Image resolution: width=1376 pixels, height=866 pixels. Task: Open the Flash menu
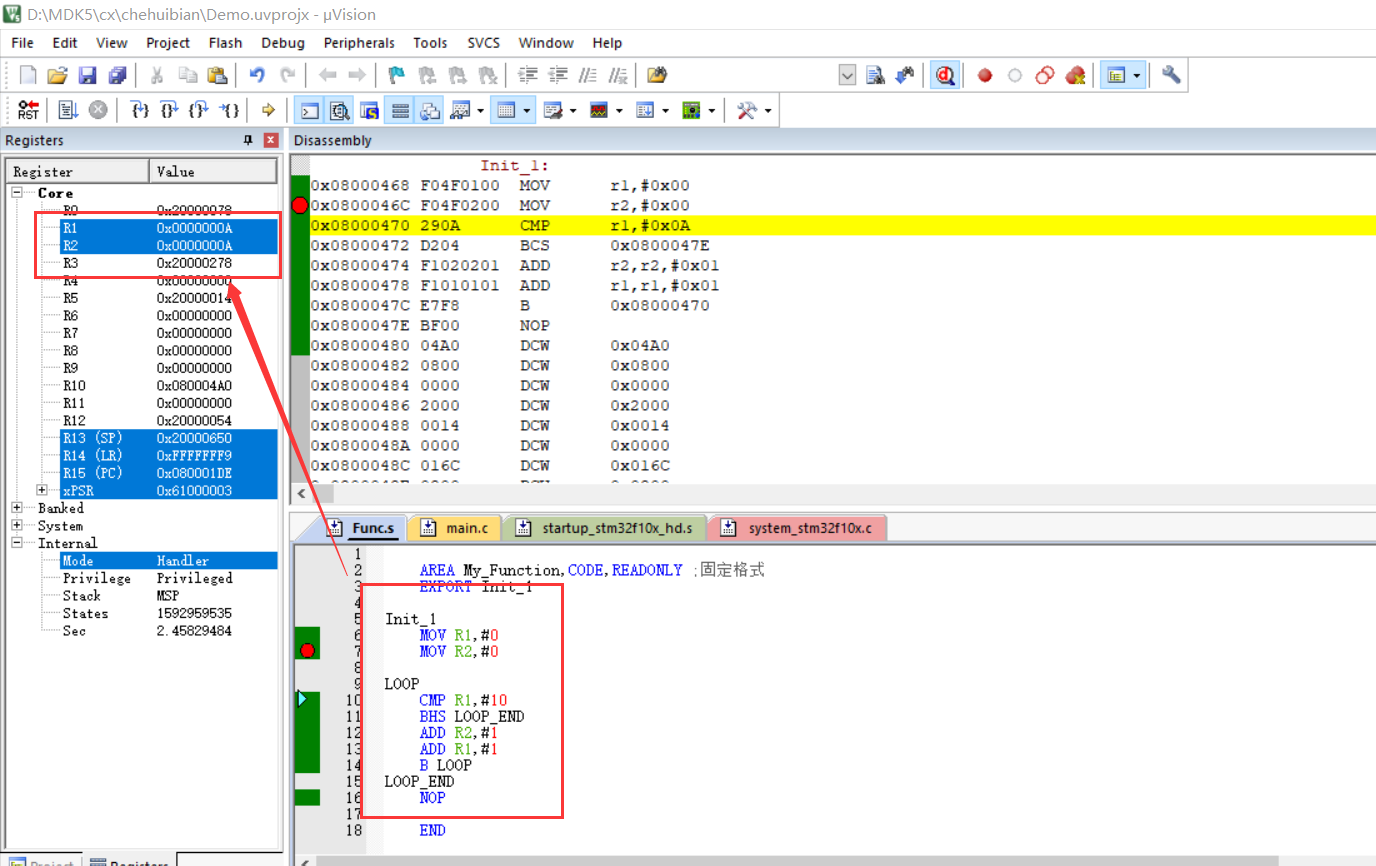click(225, 43)
